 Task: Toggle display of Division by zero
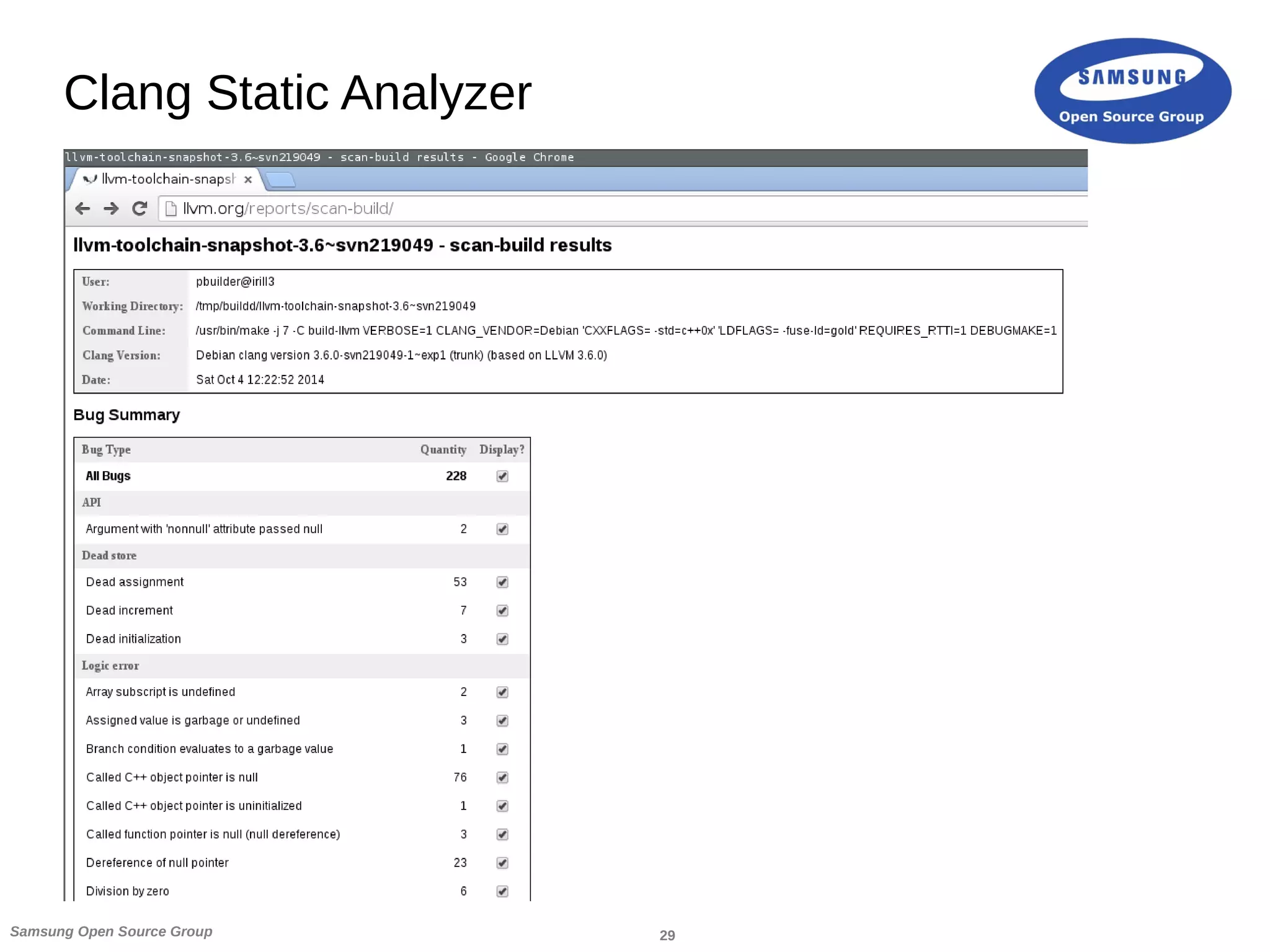point(502,891)
